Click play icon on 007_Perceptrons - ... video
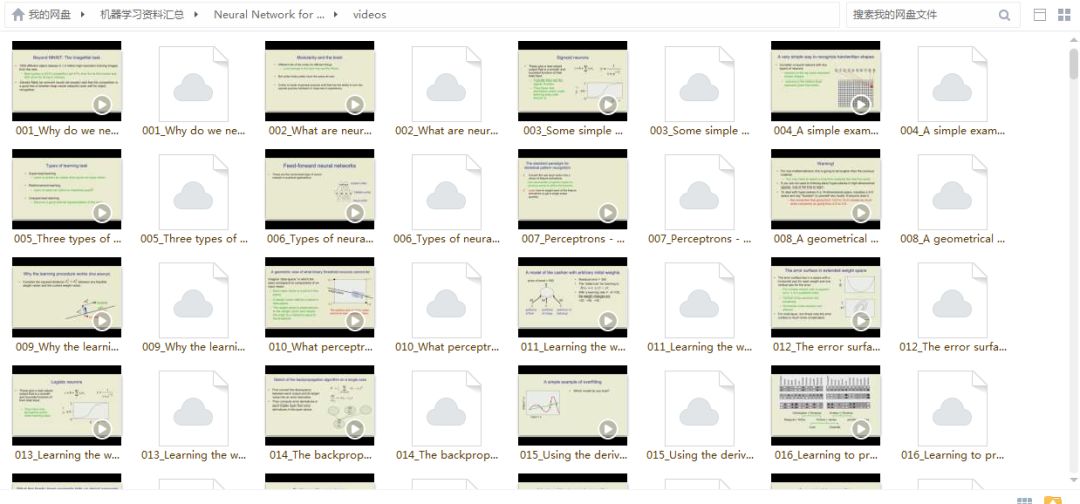This screenshot has width=1080, height=504. click(608, 213)
